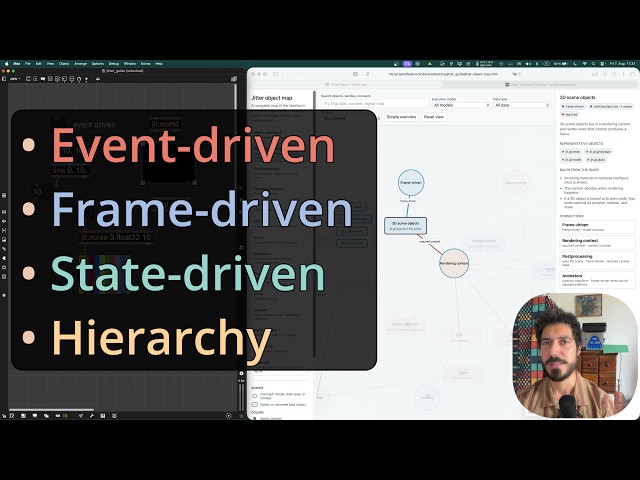Open the Rendering context connection card
Viewport: 640px width, 480px height.
(x=598, y=243)
